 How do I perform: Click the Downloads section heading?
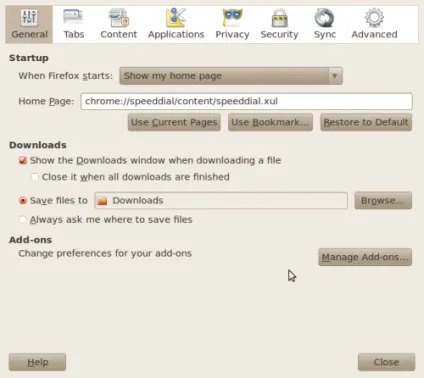tap(38, 145)
